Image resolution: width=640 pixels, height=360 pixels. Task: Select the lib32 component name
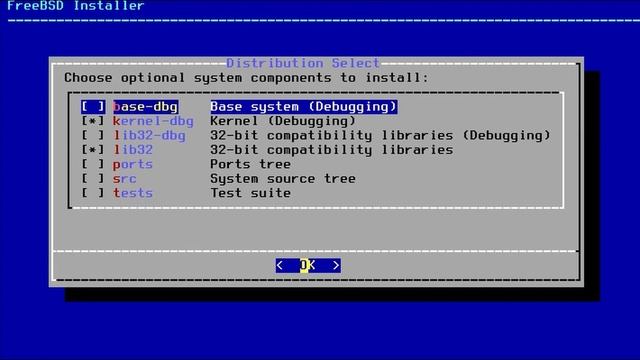133,150
